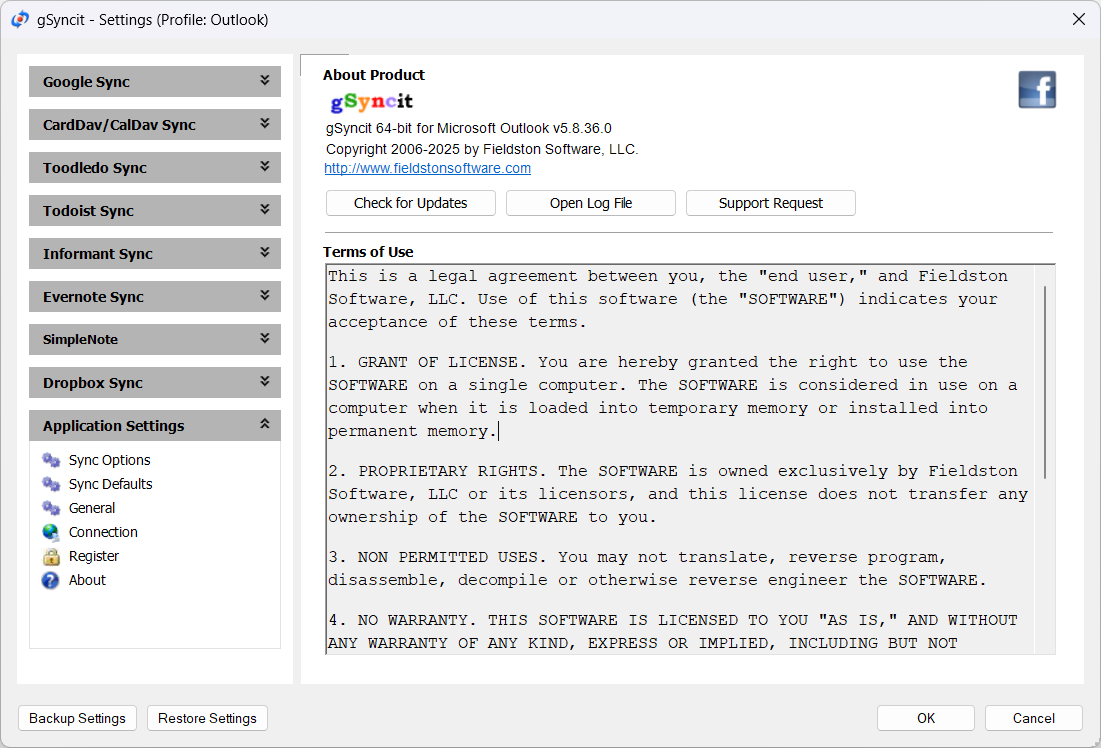Click the 'NON PERMITTED USES' paragraph text
Image resolution: width=1101 pixels, height=748 pixels.
tap(657, 568)
